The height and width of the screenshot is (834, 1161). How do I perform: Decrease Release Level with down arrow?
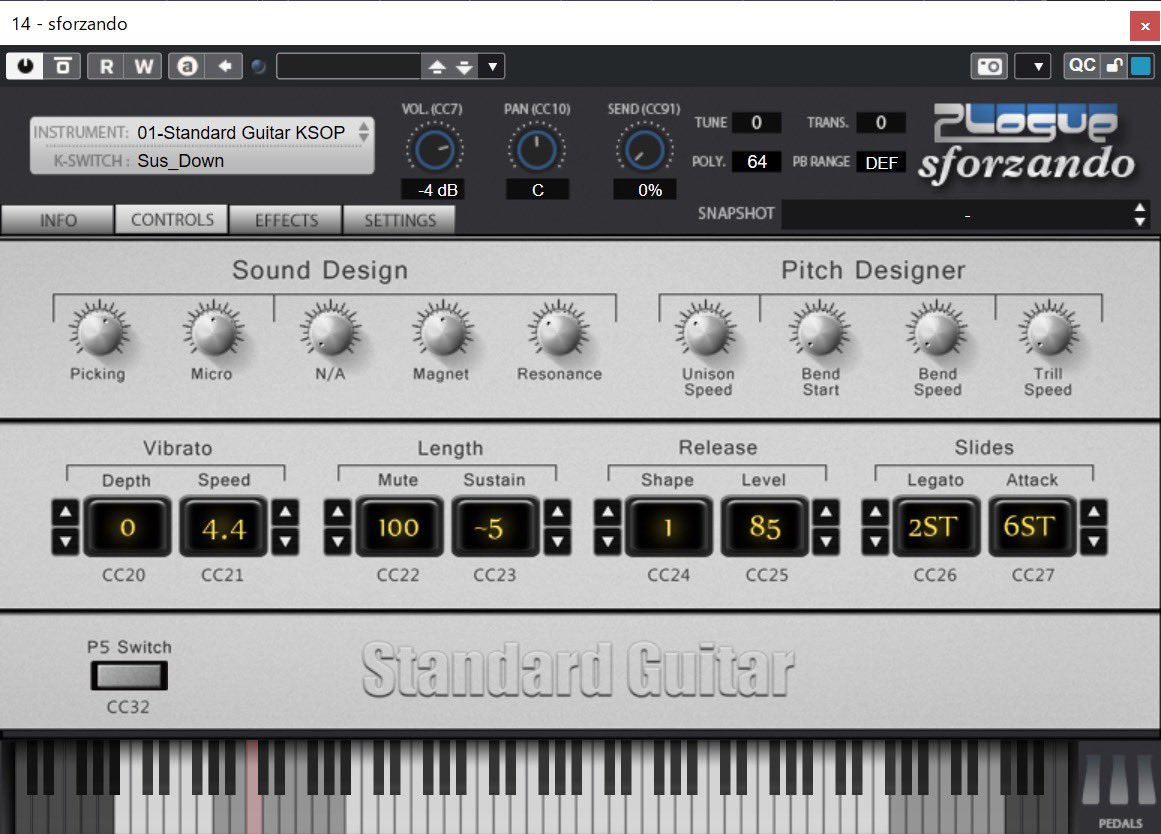pyautogui.click(x=826, y=541)
